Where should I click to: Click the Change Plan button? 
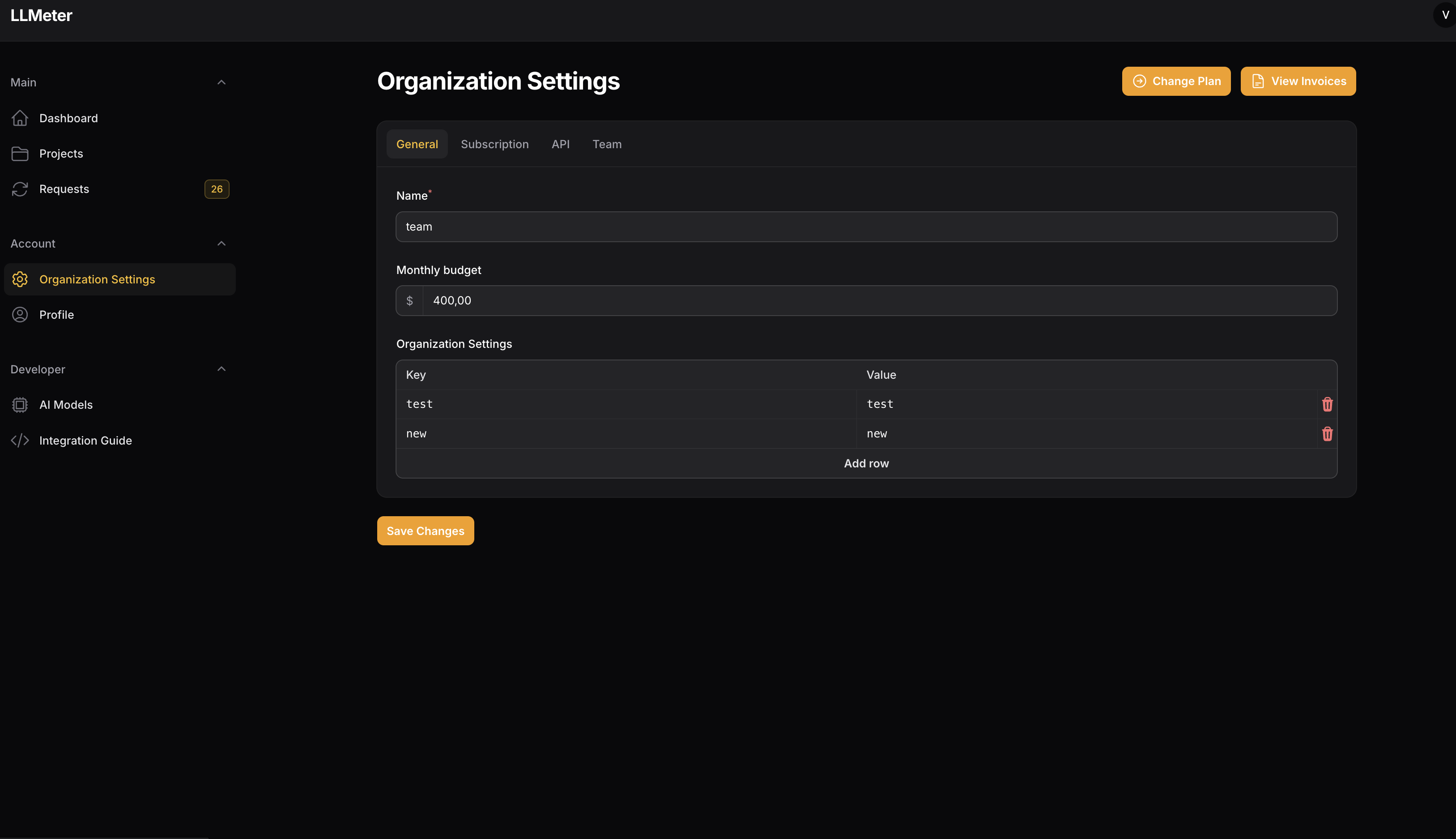[1175, 81]
